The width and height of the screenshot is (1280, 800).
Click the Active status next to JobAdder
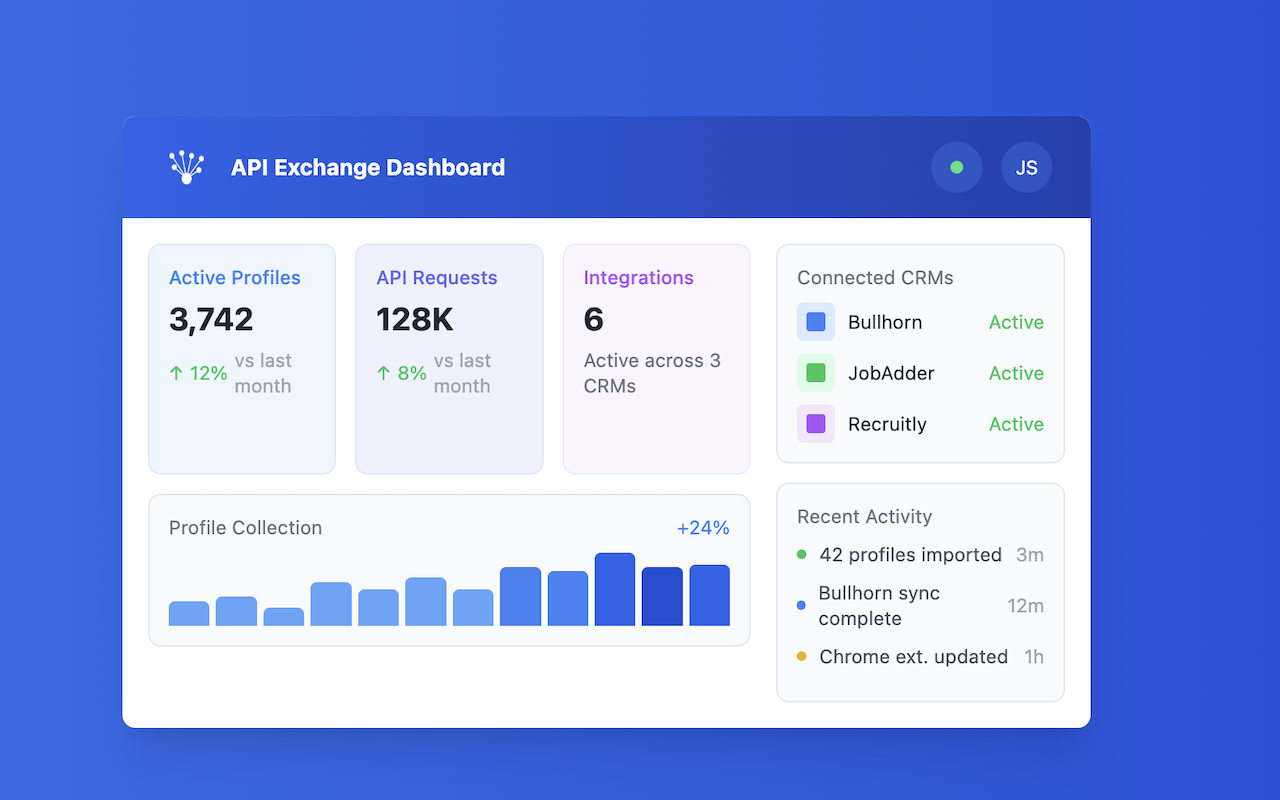pyautogui.click(x=1016, y=373)
